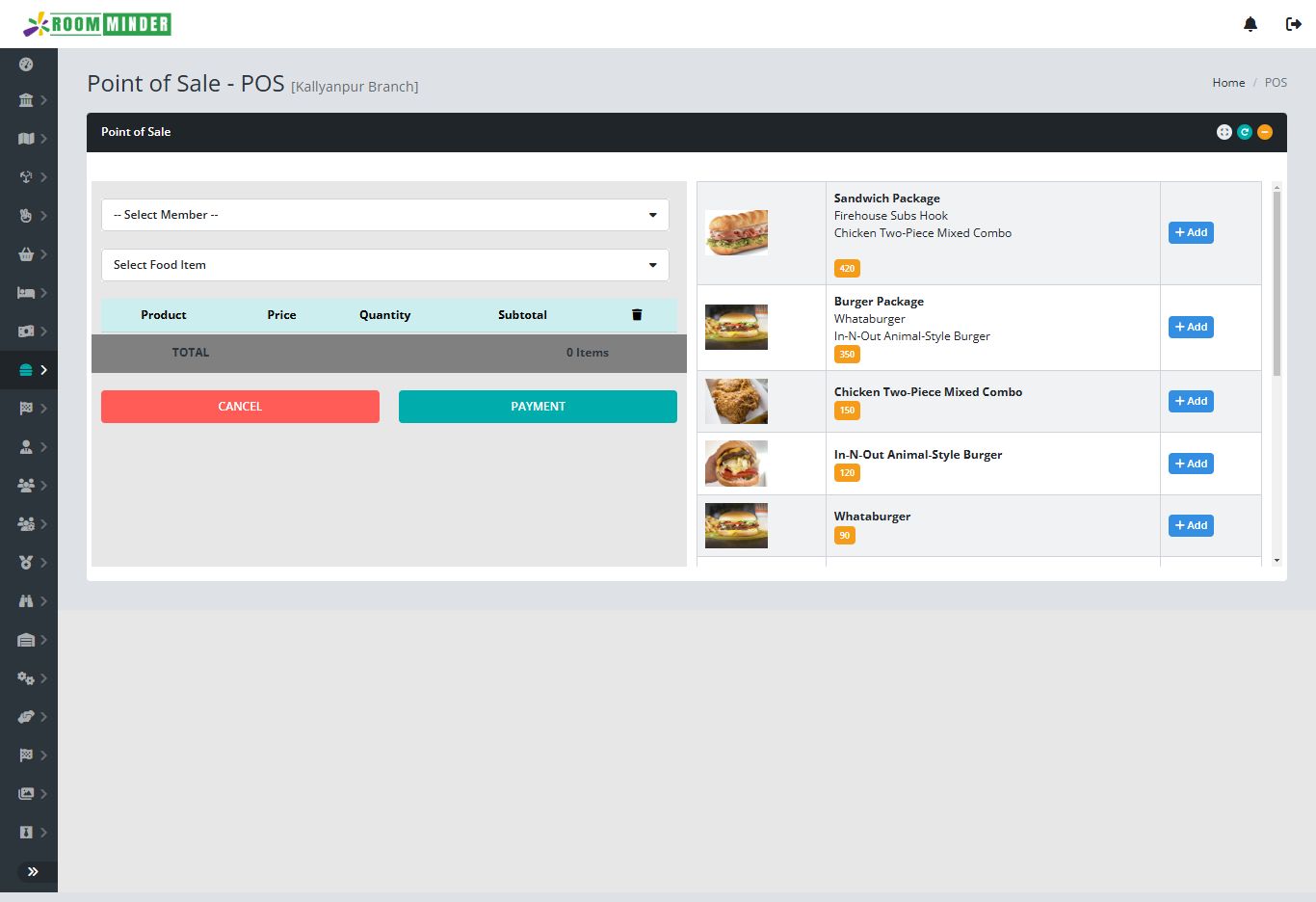Click the 90 price badge
The height and width of the screenshot is (902, 1316).
pyautogui.click(x=845, y=536)
